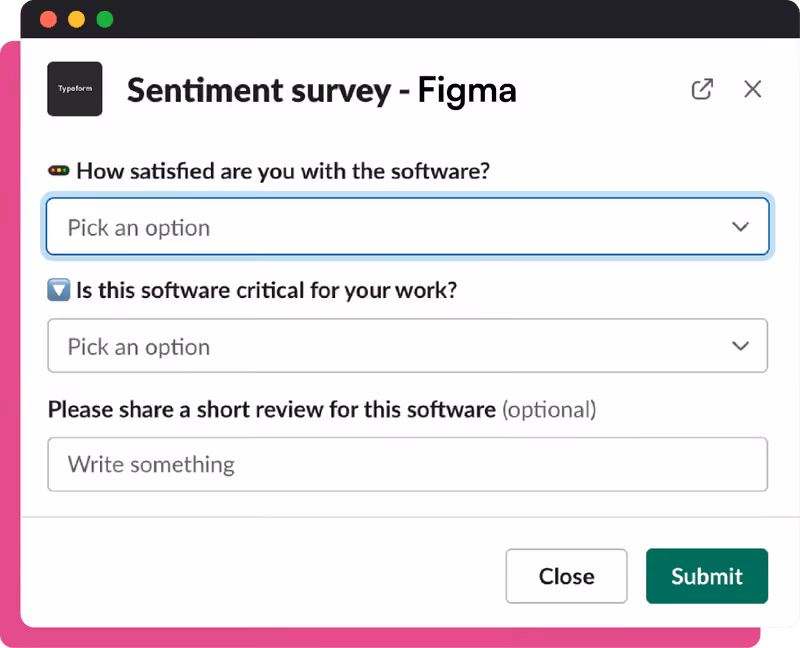Click the red window close dot
Image resolution: width=800 pixels, height=648 pixels.
coord(48,19)
